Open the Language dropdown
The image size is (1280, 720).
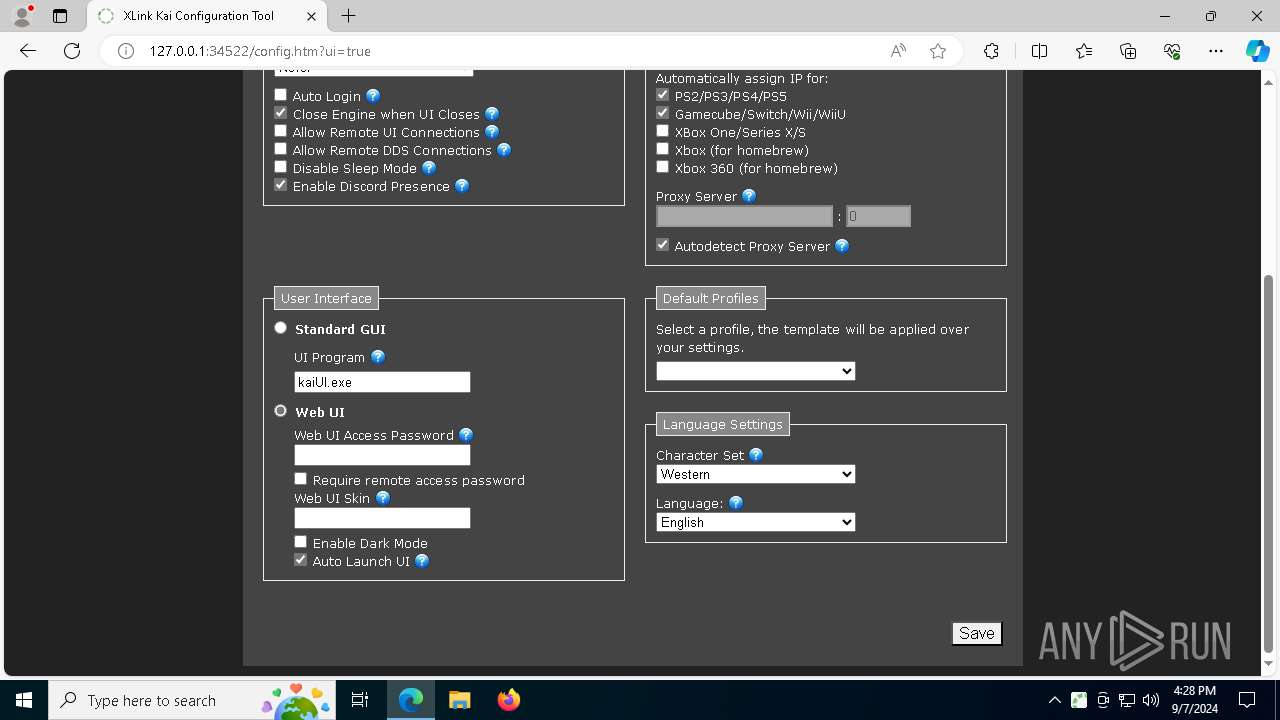click(756, 522)
